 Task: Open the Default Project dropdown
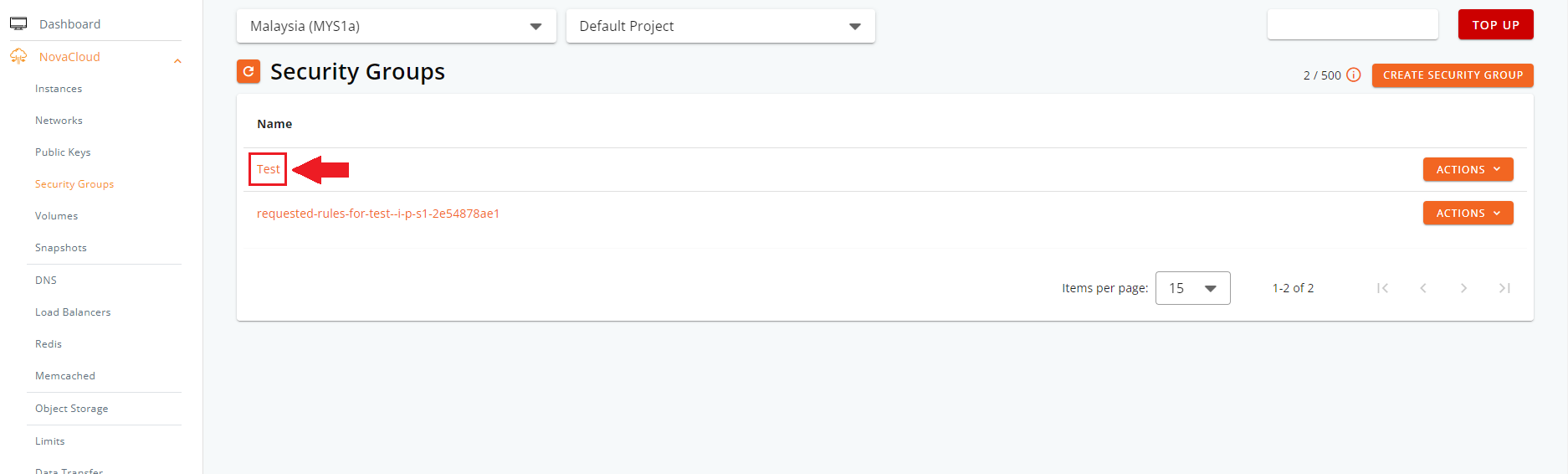click(720, 26)
